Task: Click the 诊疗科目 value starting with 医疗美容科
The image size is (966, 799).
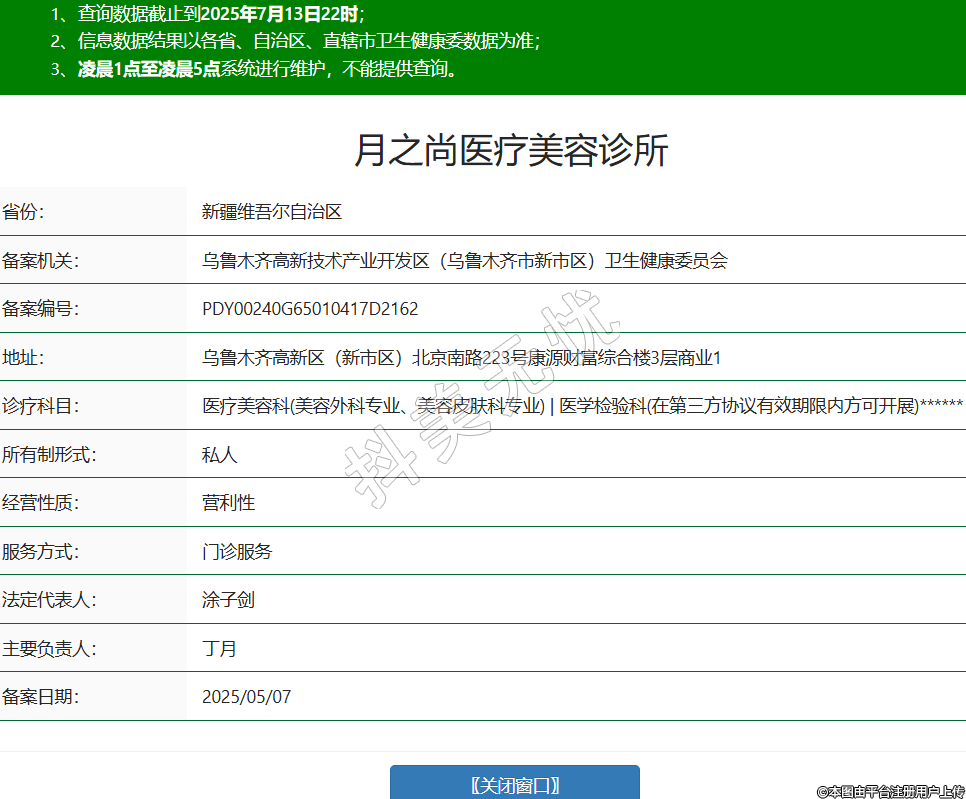Action: point(582,406)
